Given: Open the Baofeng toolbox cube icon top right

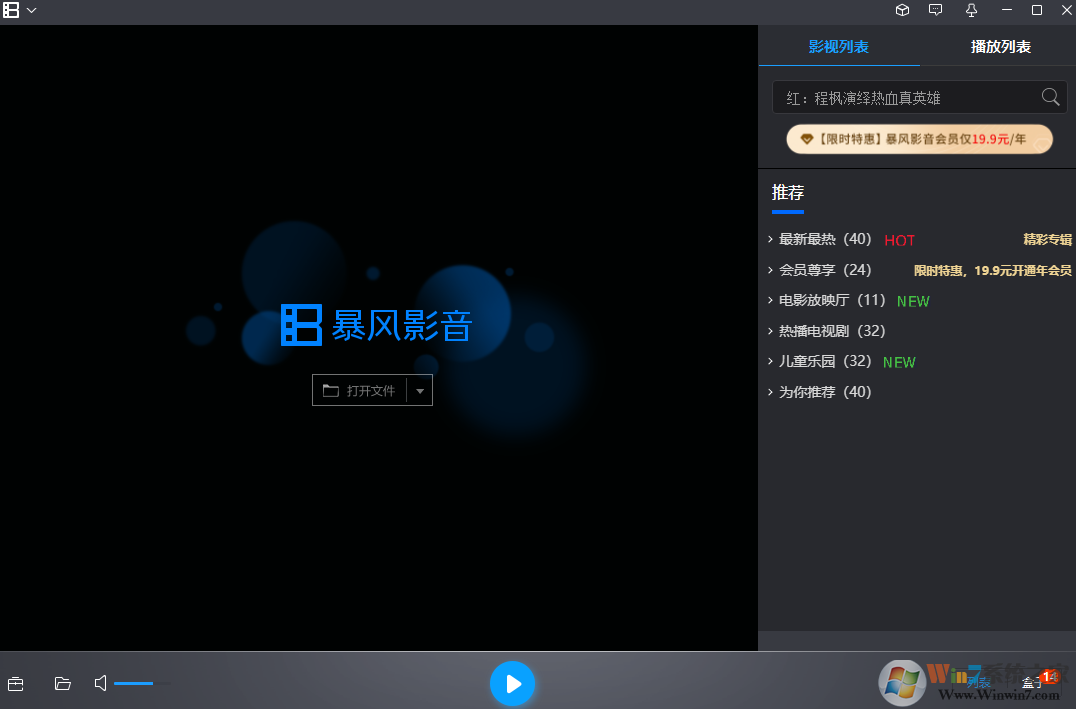Looking at the screenshot, I should point(902,10).
